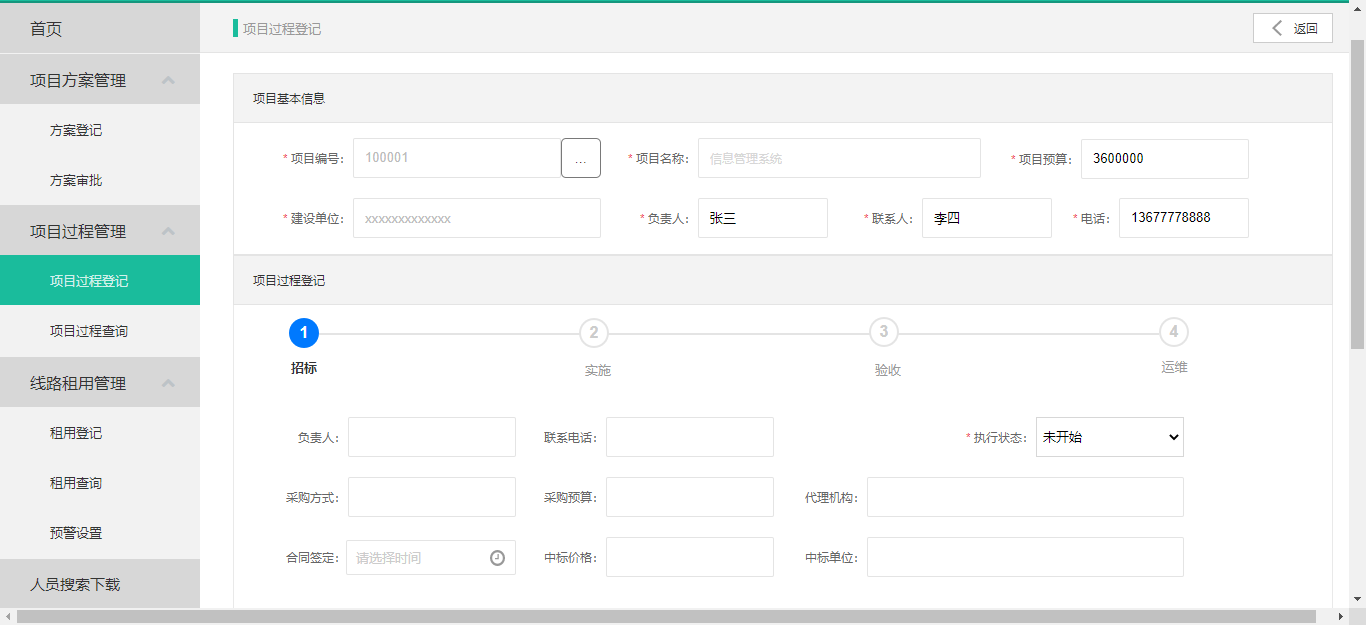Click the 中标单位 input field

1025,557
